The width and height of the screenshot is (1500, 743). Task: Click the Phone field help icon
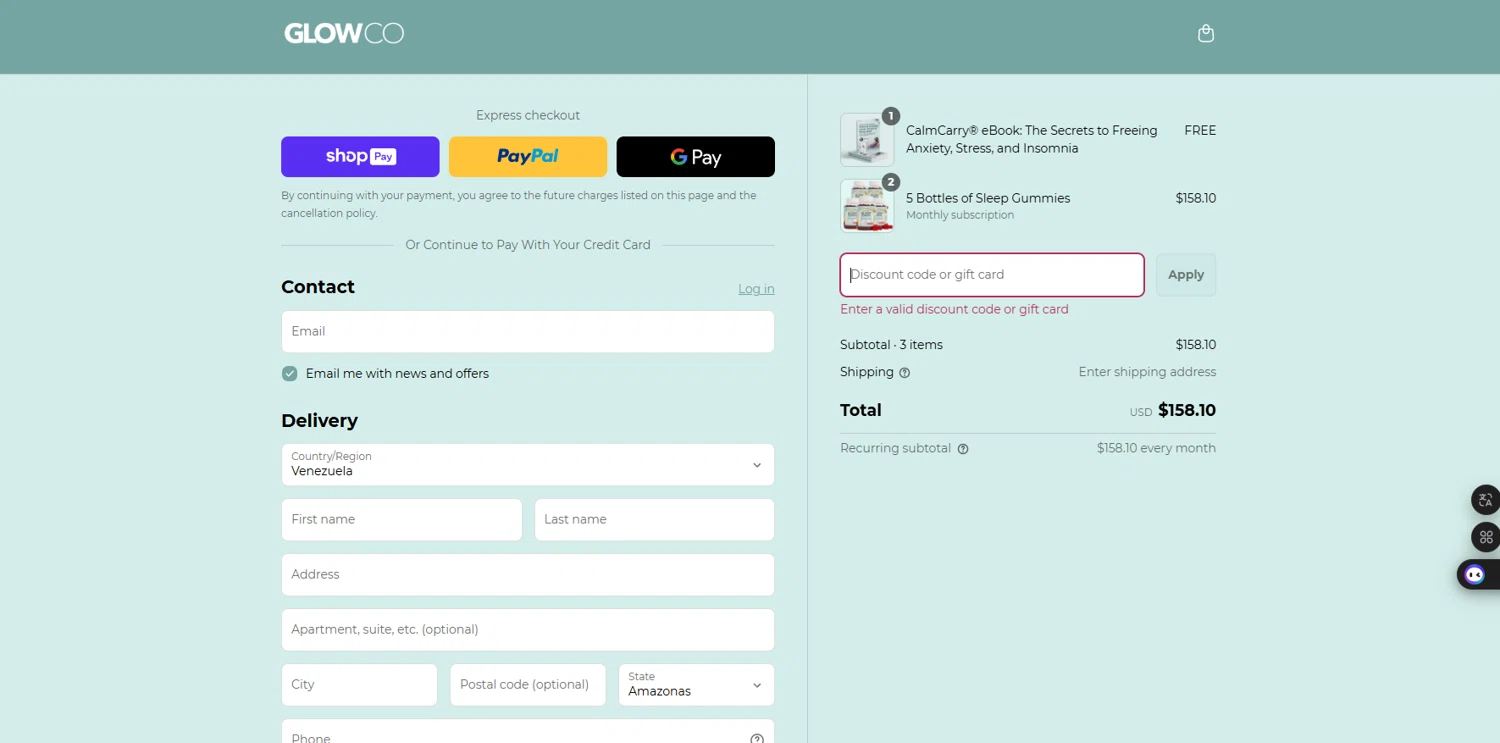point(757,739)
